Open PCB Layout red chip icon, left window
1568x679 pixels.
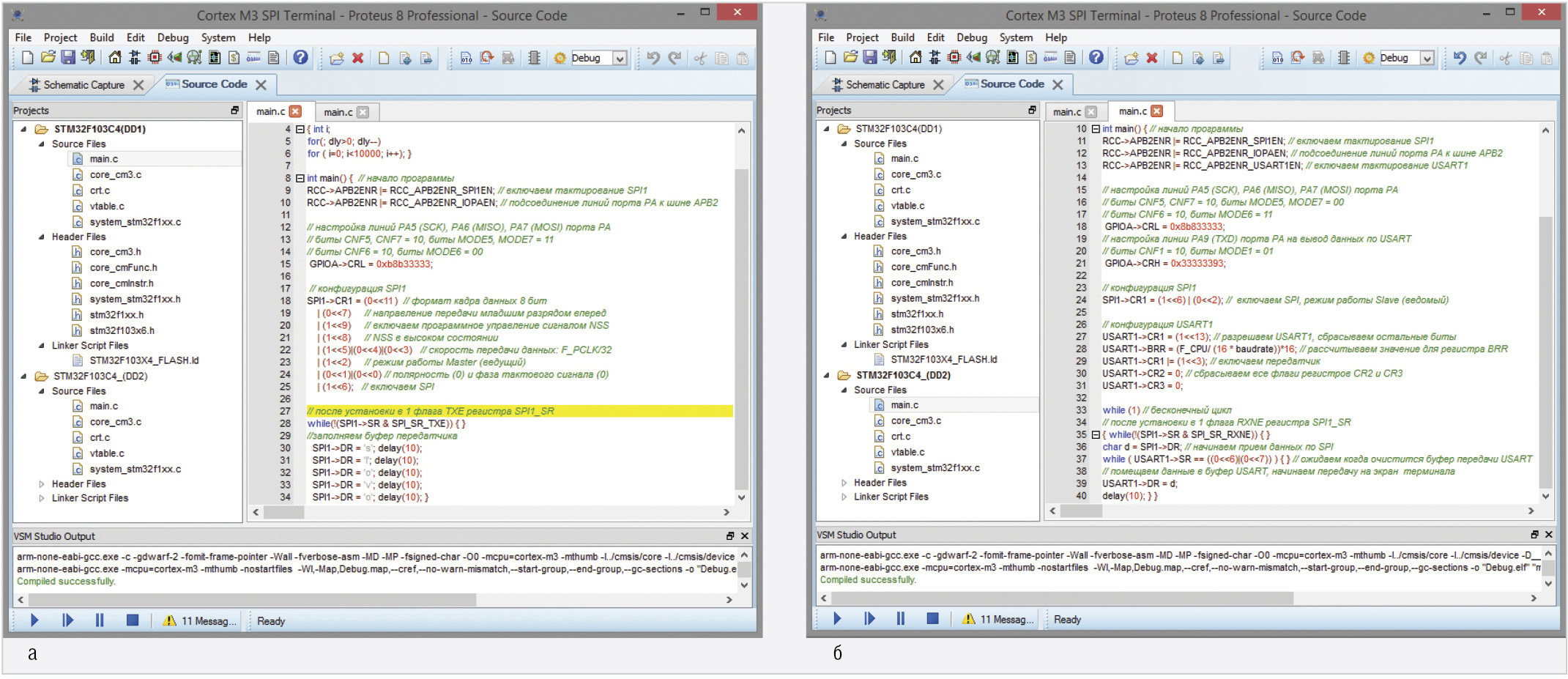pyautogui.click(x=155, y=58)
